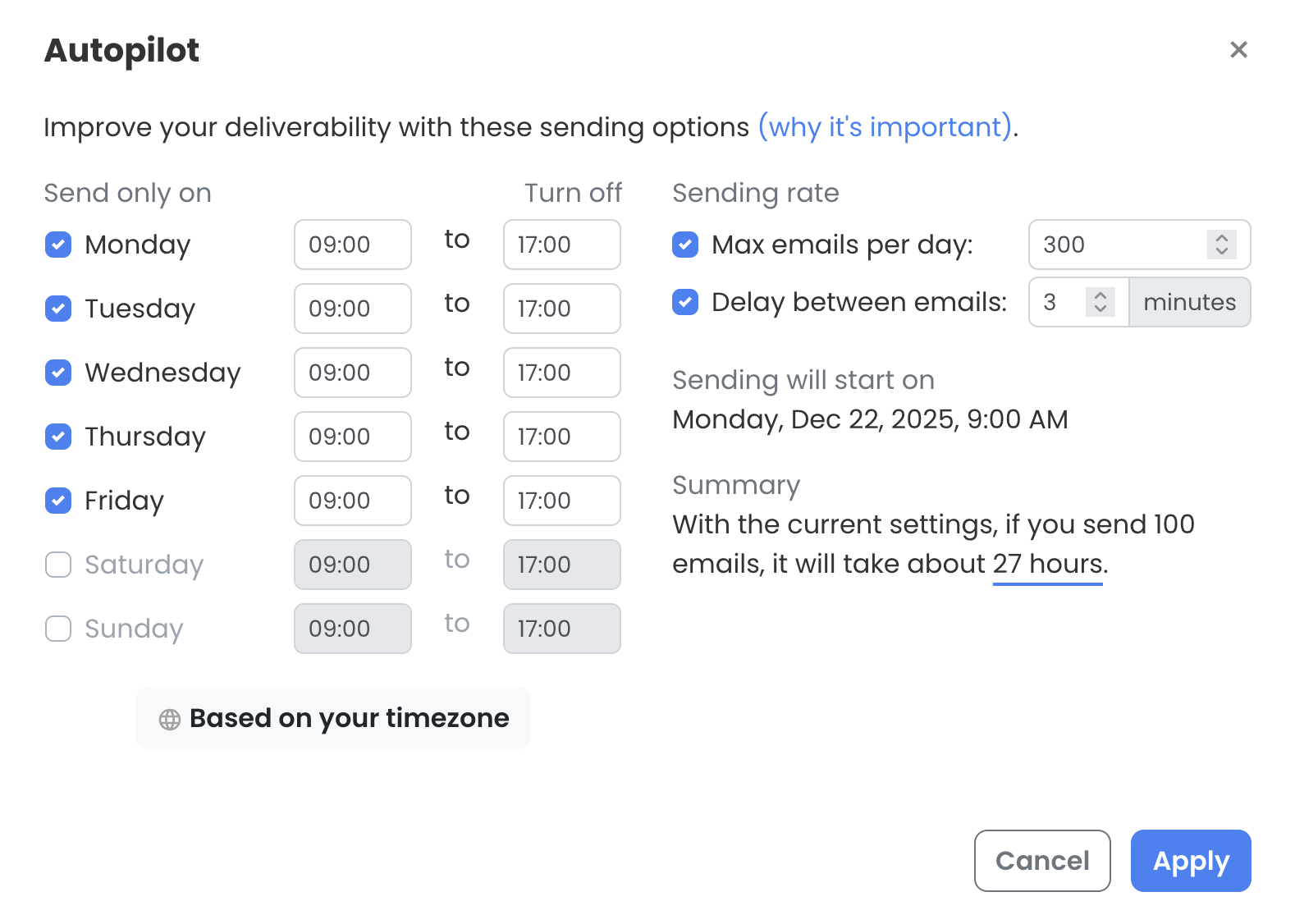Click the Based on your timezone badge
This screenshot has height=924, width=1295.
click(x=333, y=718)
